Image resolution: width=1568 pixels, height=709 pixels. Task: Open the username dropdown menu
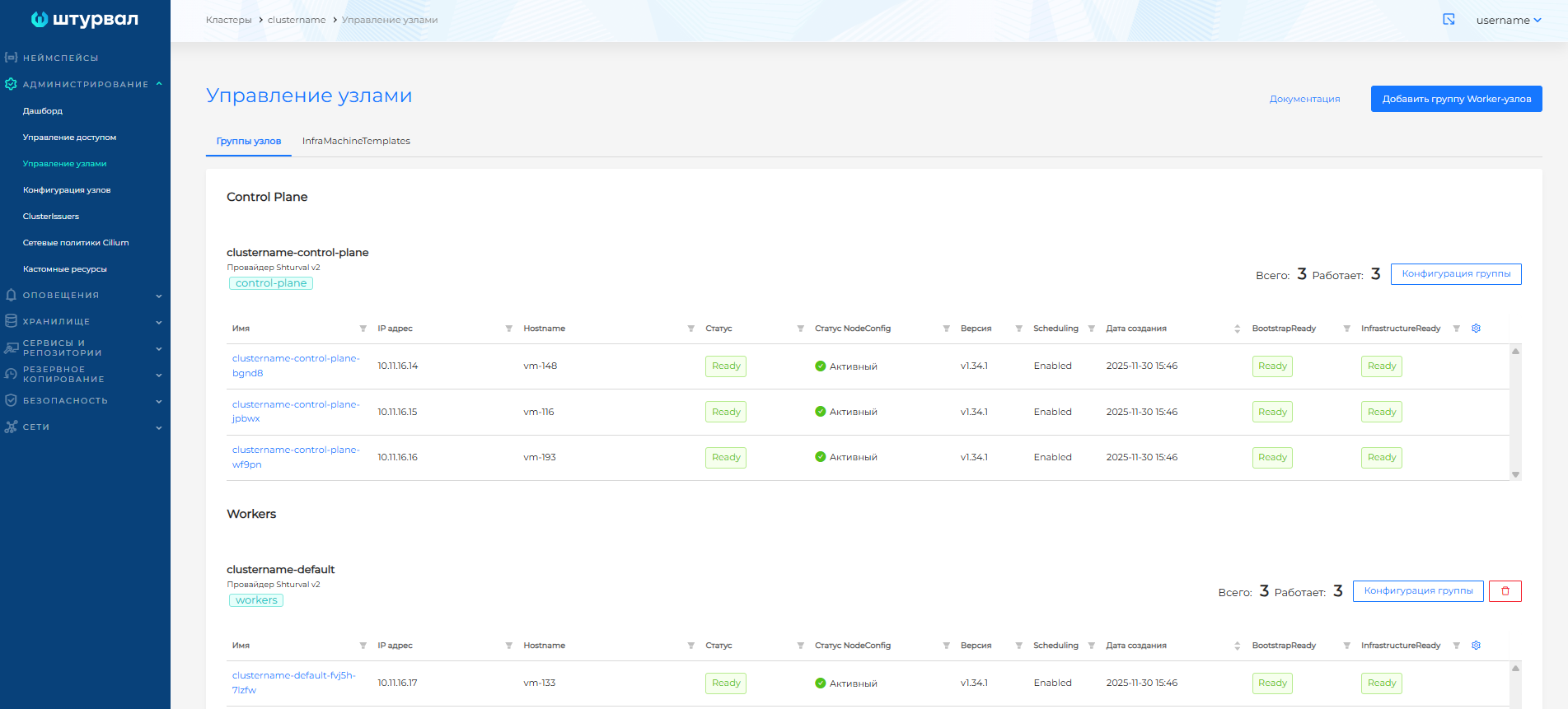click(1508, 21)
